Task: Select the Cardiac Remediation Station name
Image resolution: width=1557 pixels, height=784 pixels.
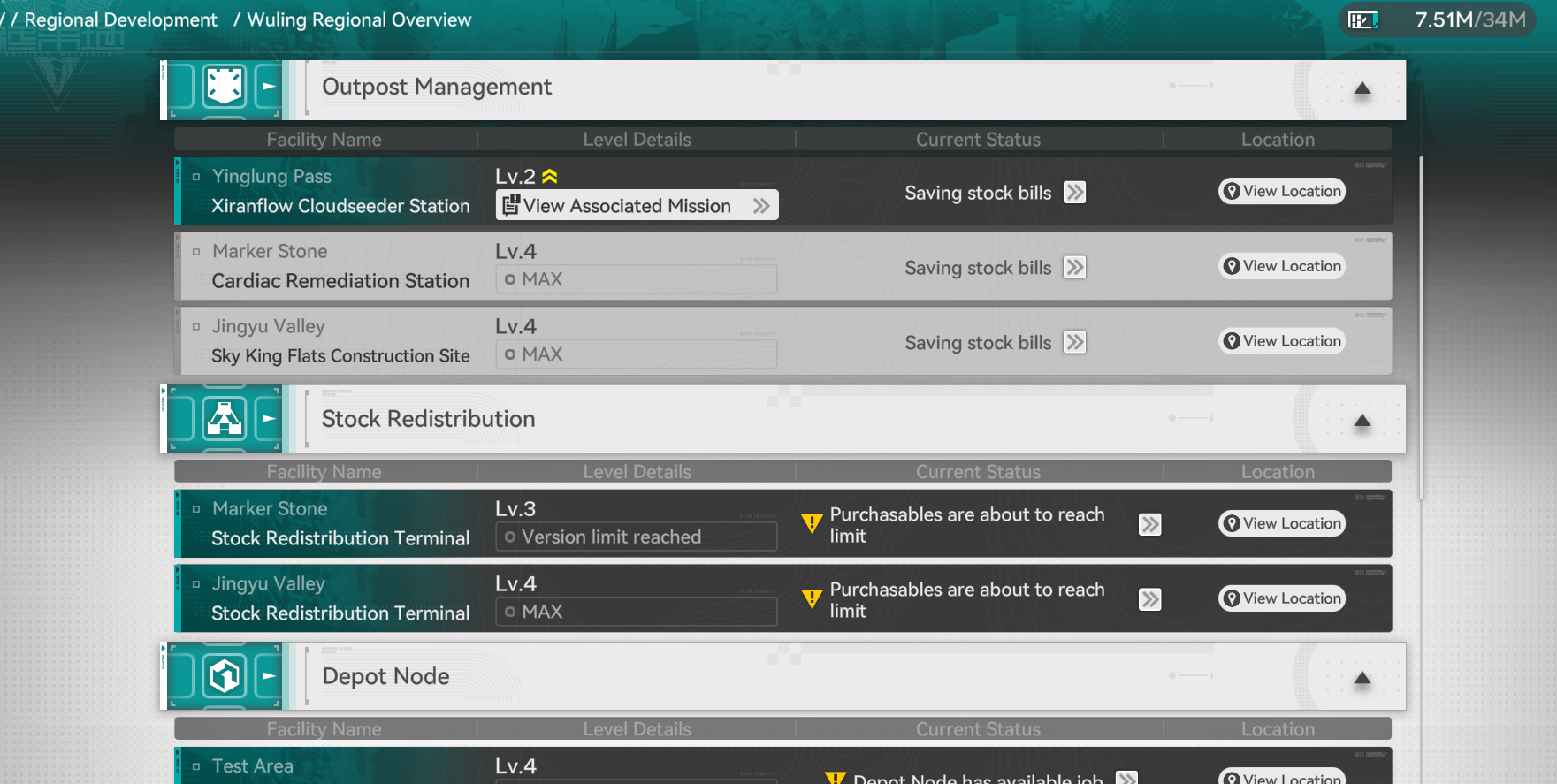Action: click(340, 281)
